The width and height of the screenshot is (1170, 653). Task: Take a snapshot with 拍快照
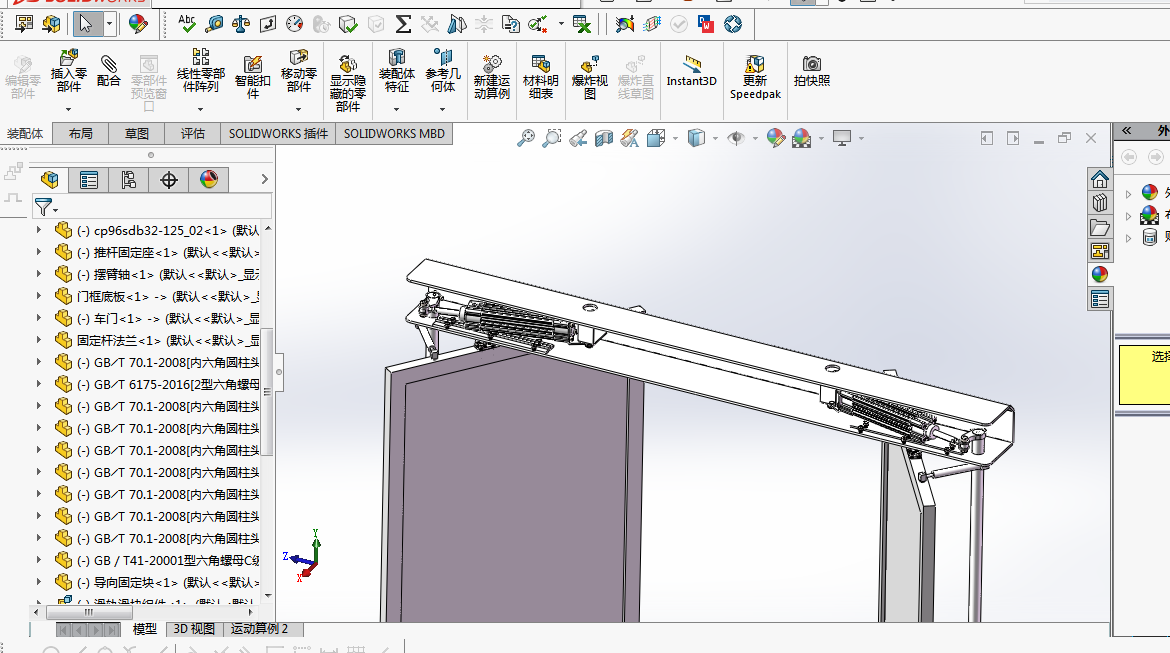point(812,70)
